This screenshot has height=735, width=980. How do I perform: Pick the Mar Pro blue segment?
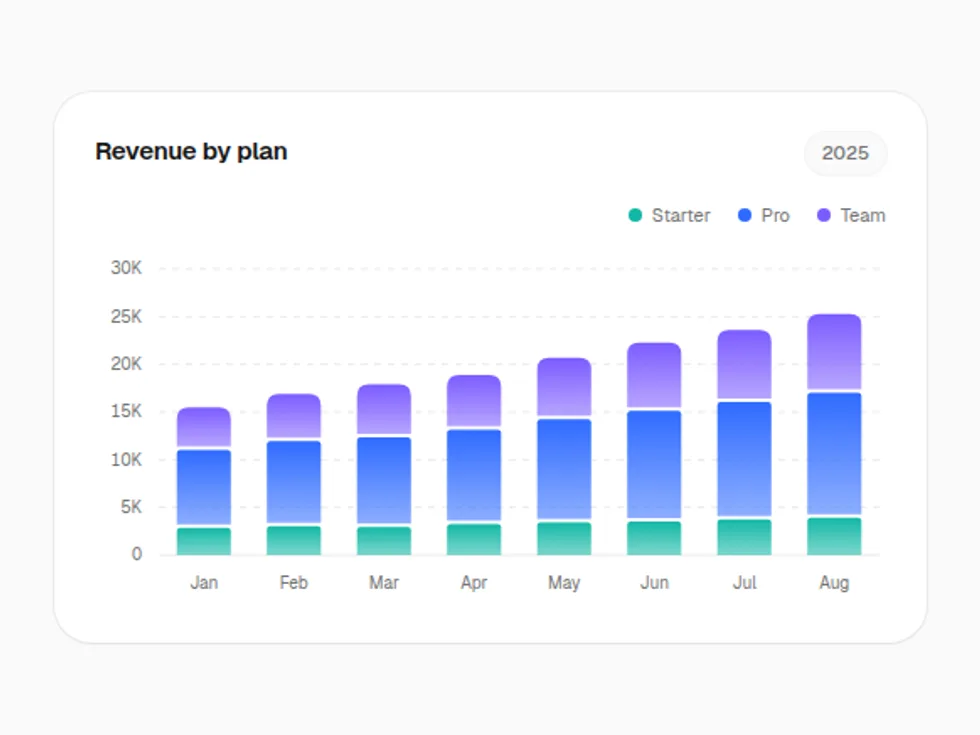click(x=384, y=481)
